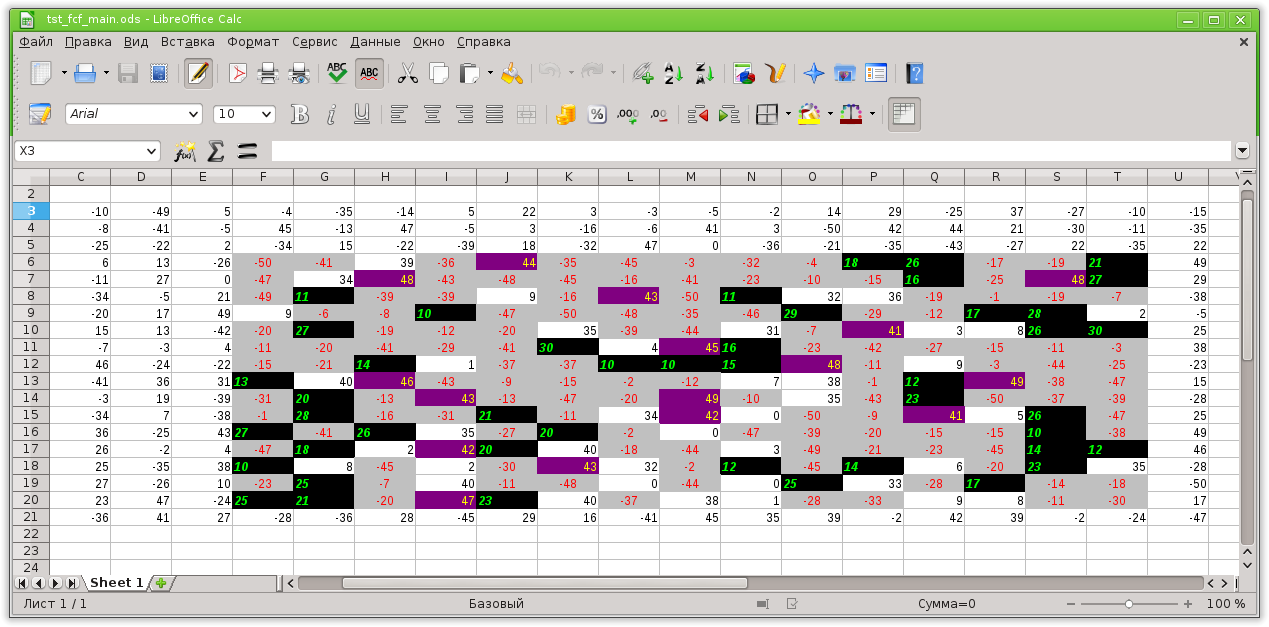Click the Sum sigma icon
1269x627 pixels.
coord(215,151)
